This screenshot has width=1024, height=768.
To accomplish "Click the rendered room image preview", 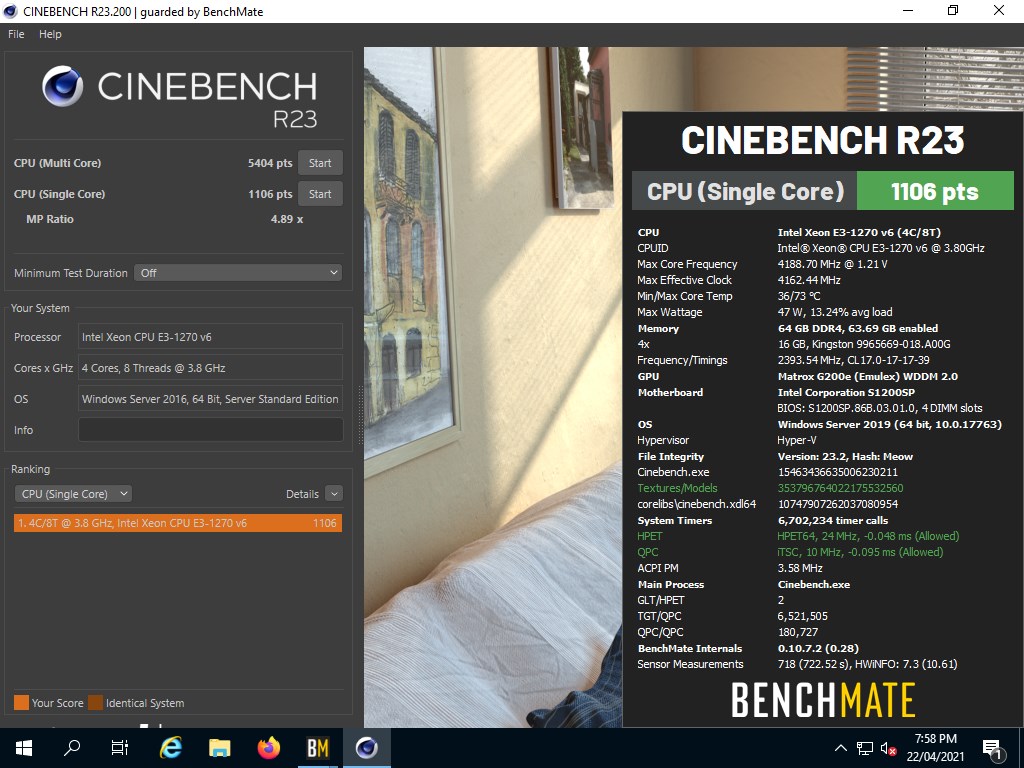I will click(x=492, y=387).
